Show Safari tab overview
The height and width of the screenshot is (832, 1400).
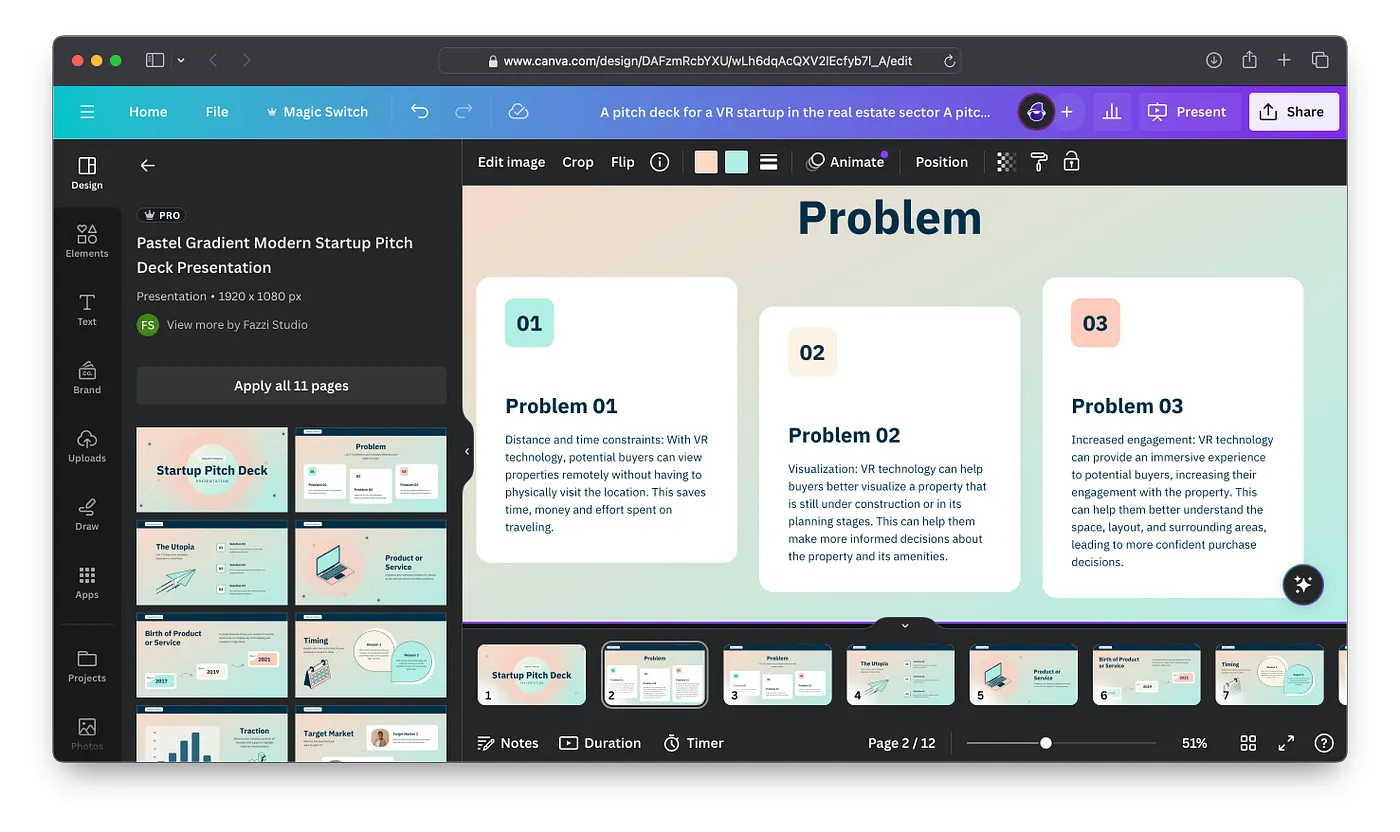[1320, 60]
